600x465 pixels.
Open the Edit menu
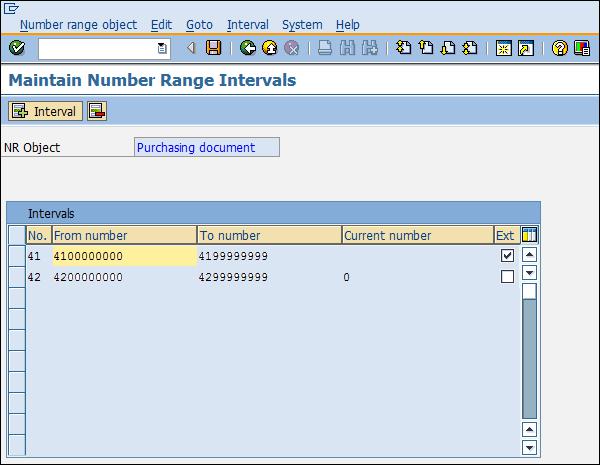pos(161,25)
